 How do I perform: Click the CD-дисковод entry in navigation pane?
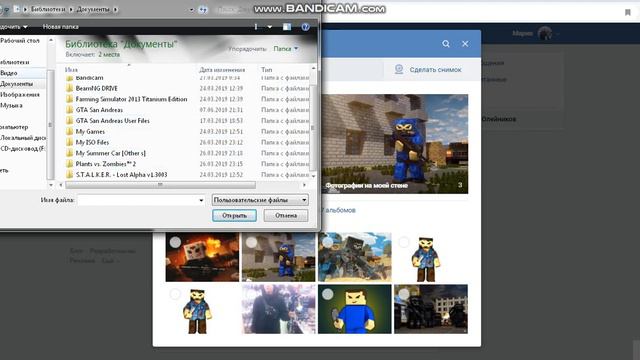pyautogui.click(x=22, y=149)
